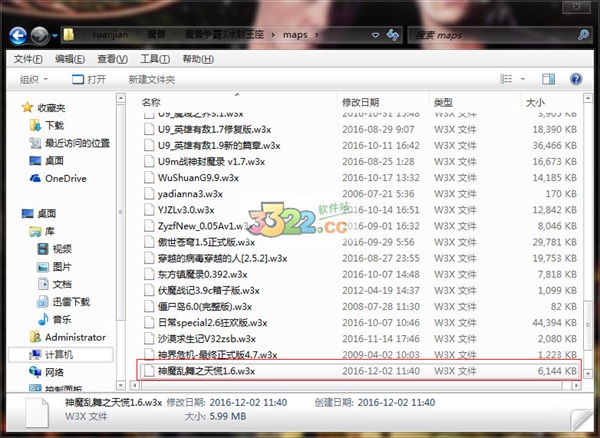Open the 帮助(H) menu
The height and width of the screenshot is (438, 600).
(x=198, y=59)
